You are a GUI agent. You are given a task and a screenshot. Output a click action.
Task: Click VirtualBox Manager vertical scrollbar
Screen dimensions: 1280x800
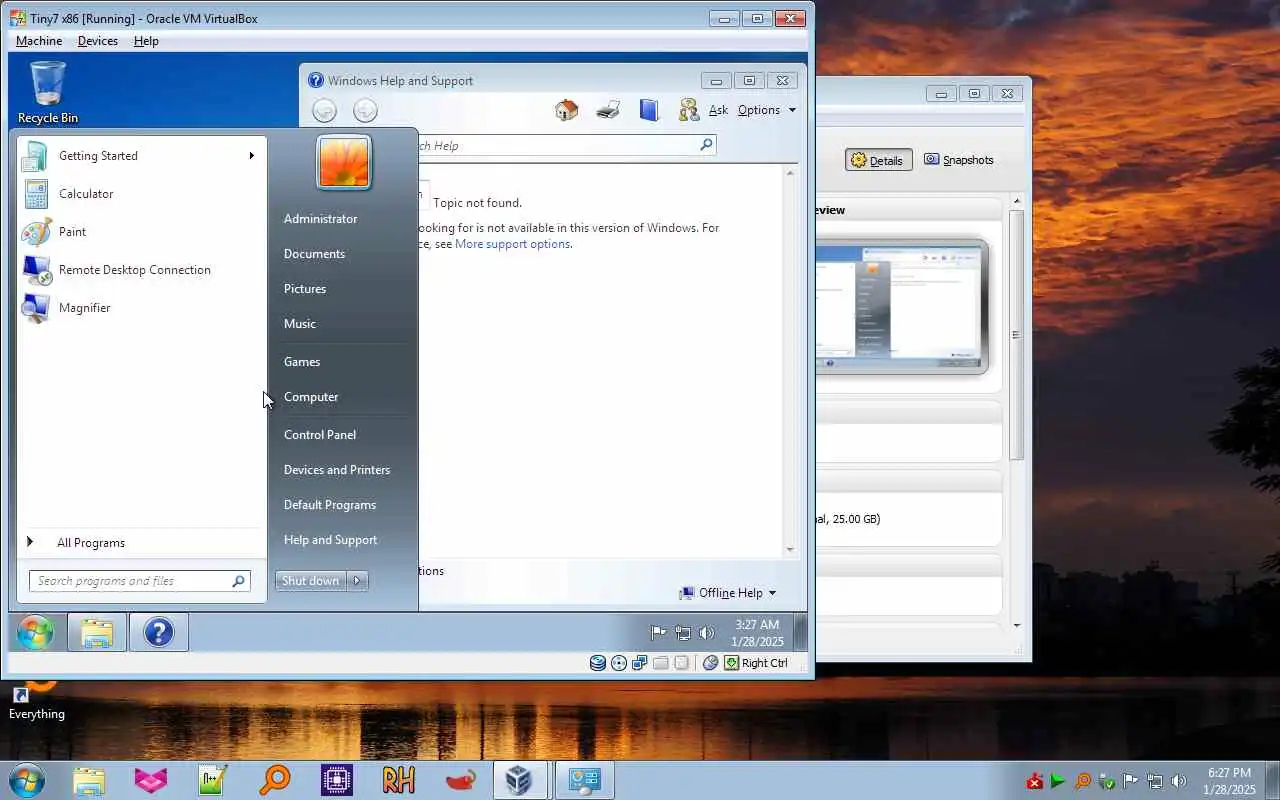(1017, 335)
